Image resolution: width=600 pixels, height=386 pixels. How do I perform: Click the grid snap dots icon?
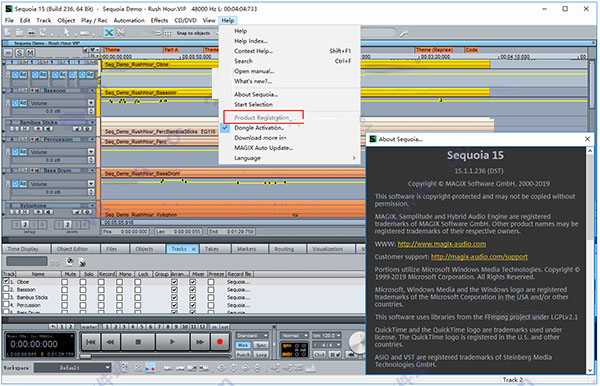(x=168, y=33)
